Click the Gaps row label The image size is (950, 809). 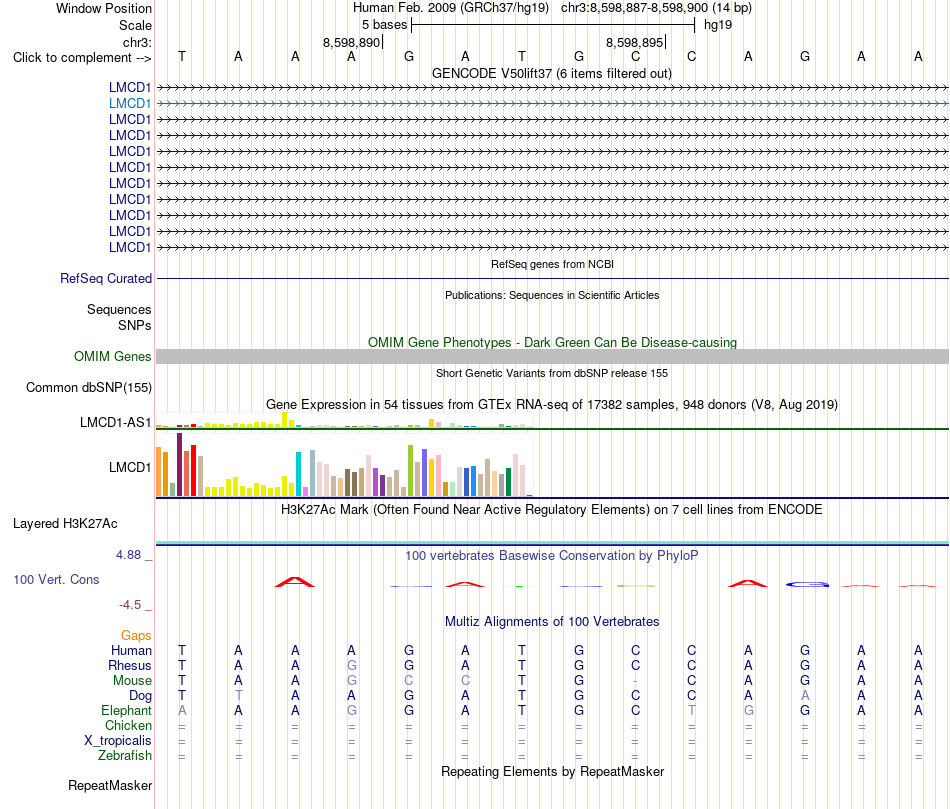click(136, 635)
